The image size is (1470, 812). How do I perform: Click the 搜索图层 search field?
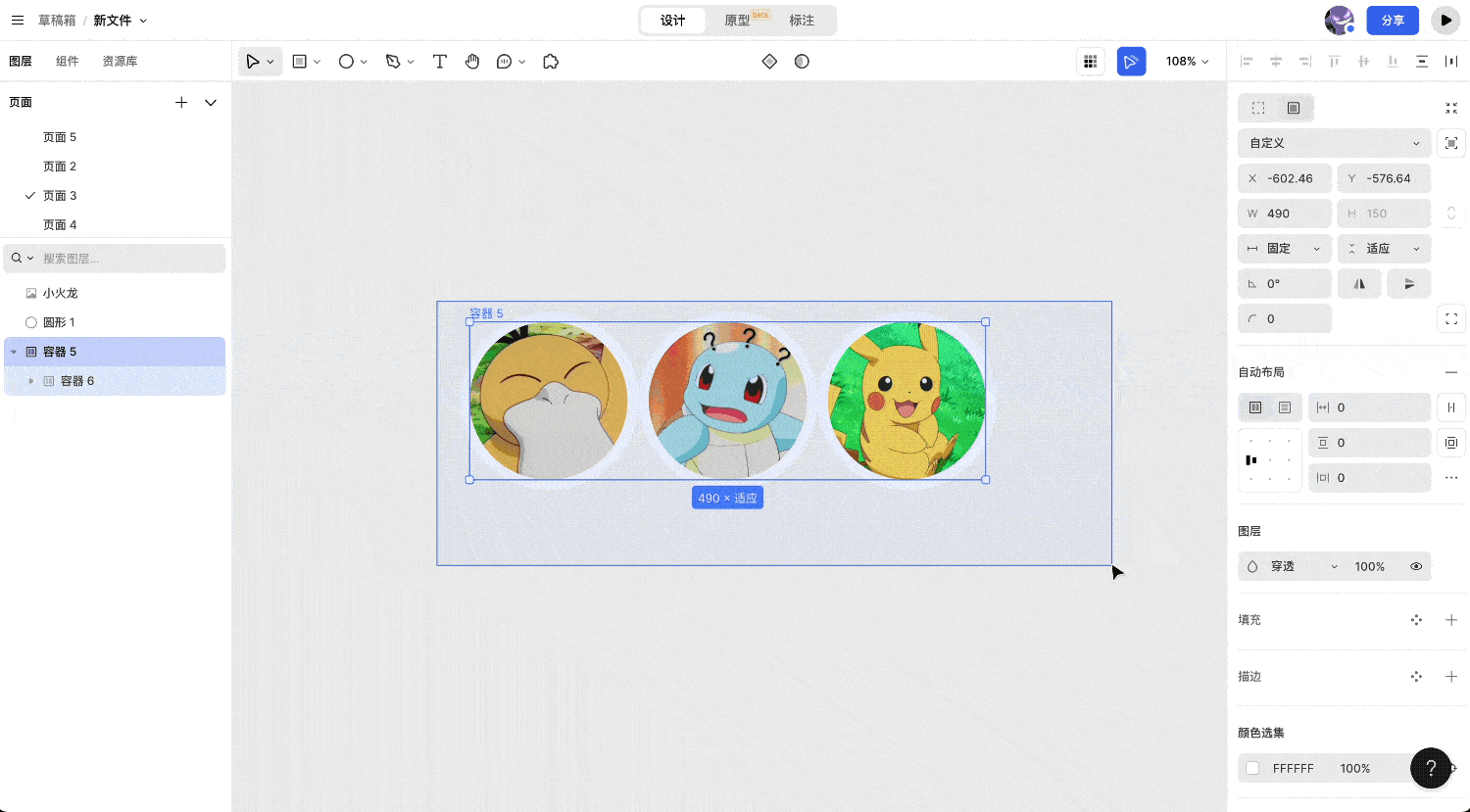[116, 259]
